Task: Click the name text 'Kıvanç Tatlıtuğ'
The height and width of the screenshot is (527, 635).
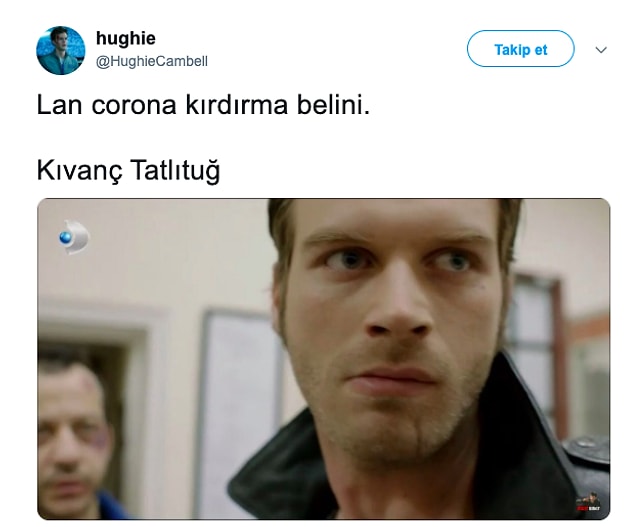Action: [x=128, y=170]
